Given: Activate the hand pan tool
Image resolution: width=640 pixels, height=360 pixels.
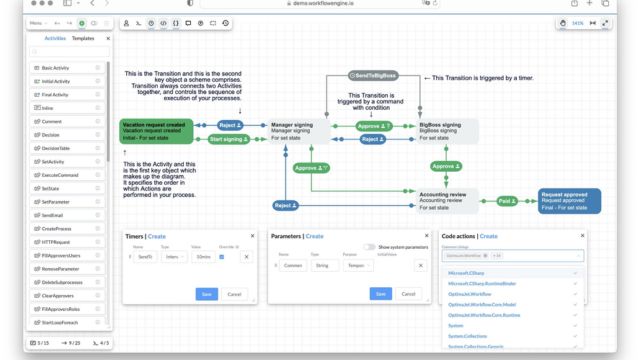Looking at the screenshot, I should click(563, 23).
